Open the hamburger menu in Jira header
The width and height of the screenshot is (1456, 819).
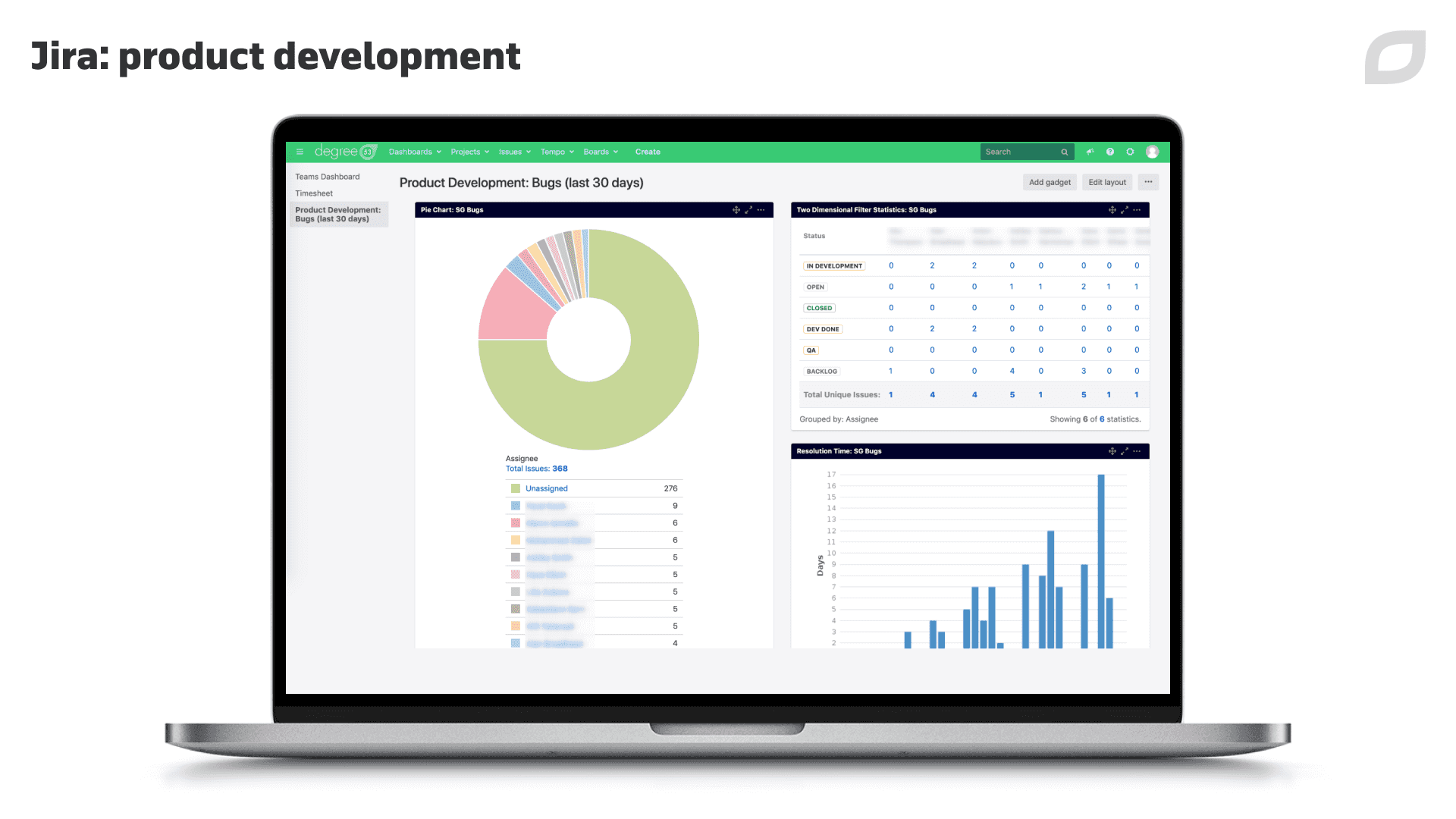(x=300, y=152)
